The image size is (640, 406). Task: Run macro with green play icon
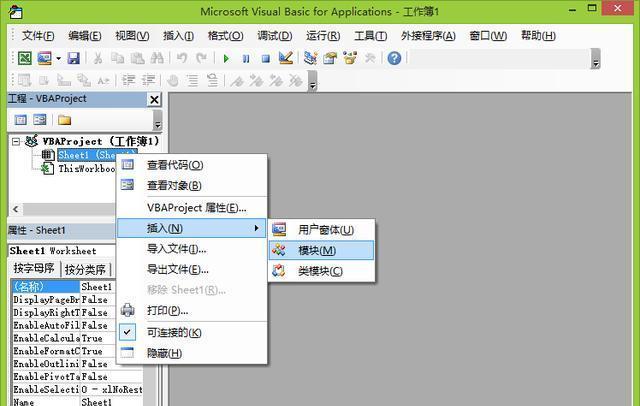coord(227,58)
